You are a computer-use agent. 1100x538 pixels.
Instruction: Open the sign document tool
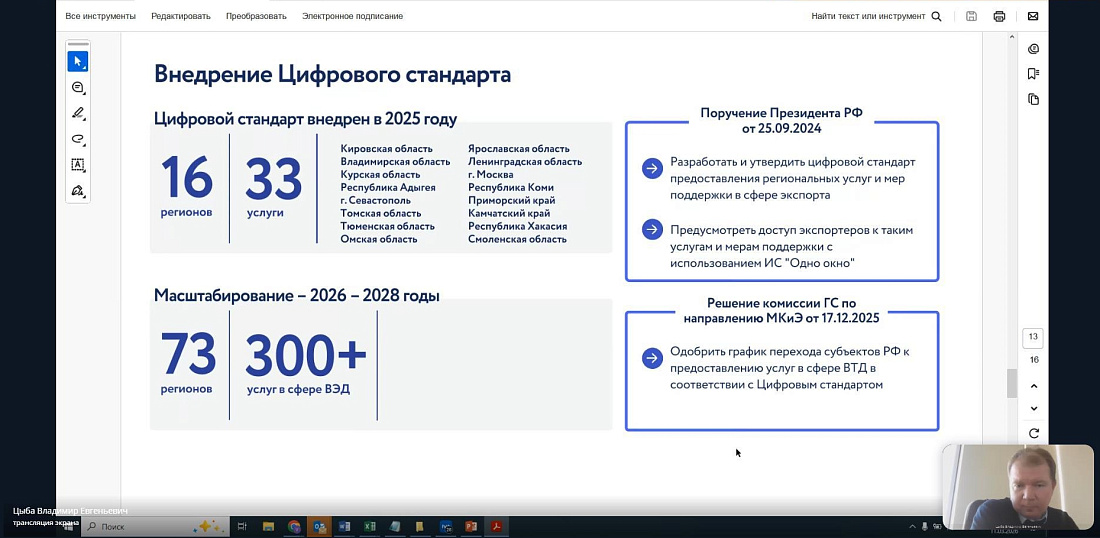[77, 190]
